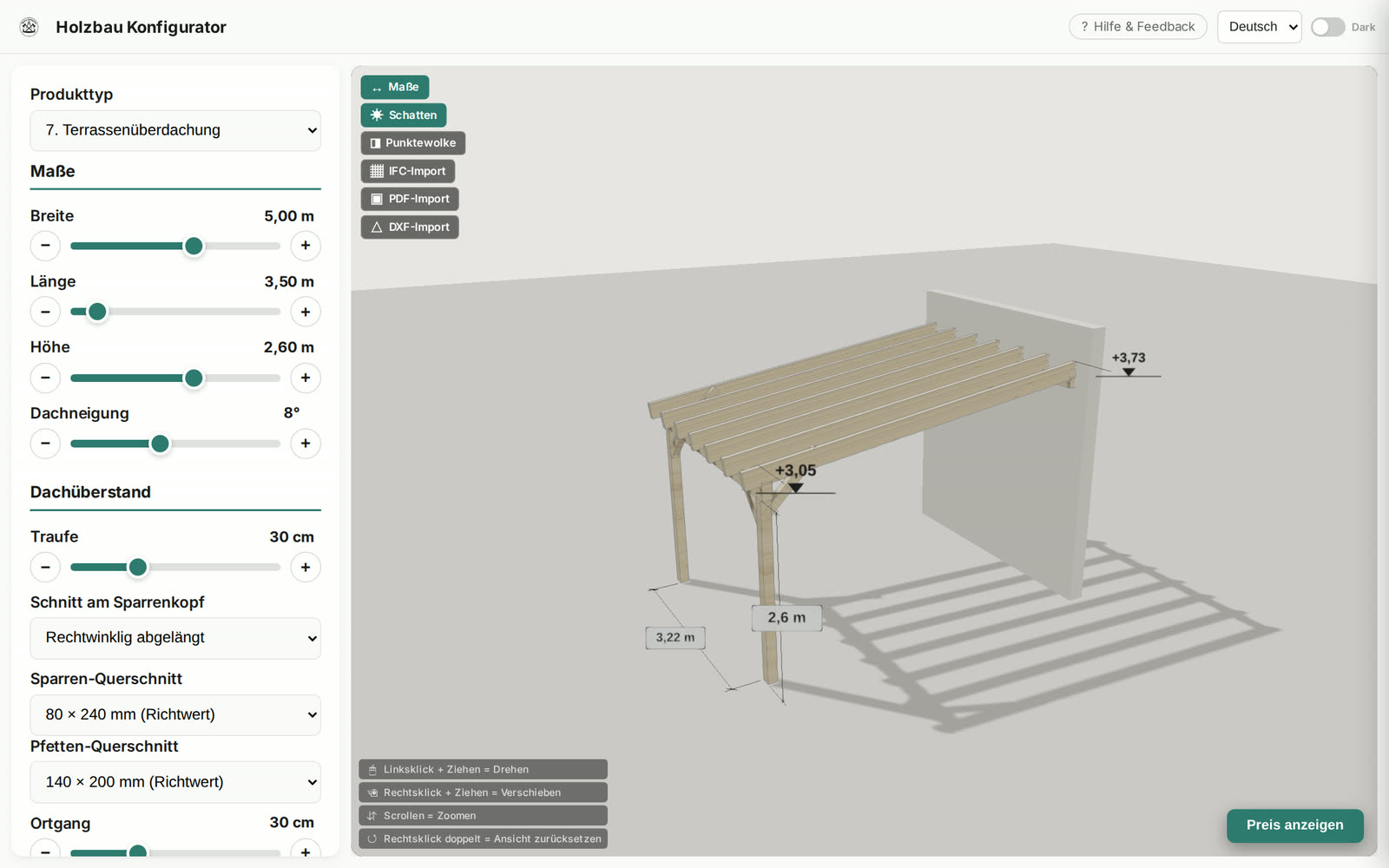
Task: Open the Sparren-Querschnitt dropdown
Action: coord(175,714)
